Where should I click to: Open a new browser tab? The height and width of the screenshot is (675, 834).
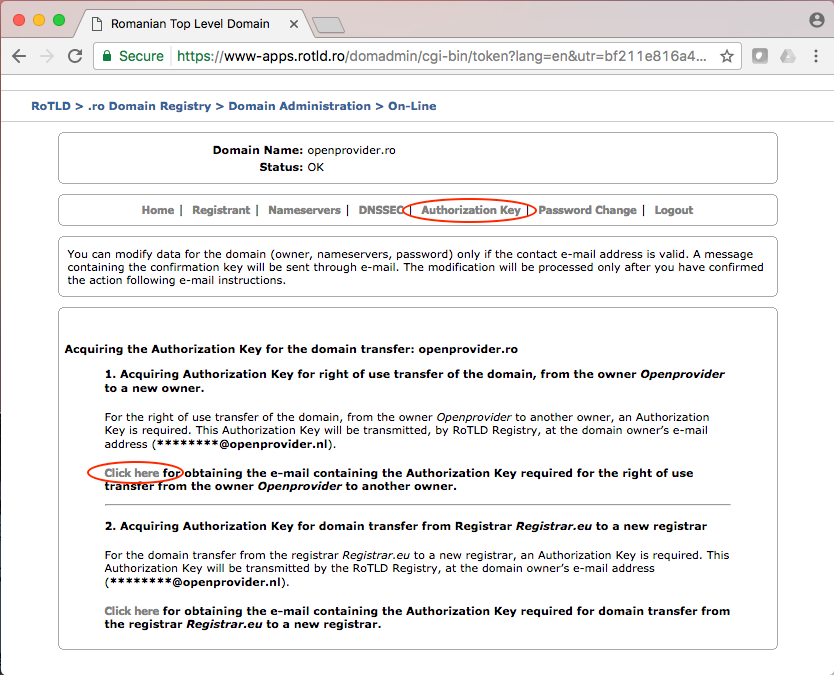pyautogui.click(x=328, y=24)
